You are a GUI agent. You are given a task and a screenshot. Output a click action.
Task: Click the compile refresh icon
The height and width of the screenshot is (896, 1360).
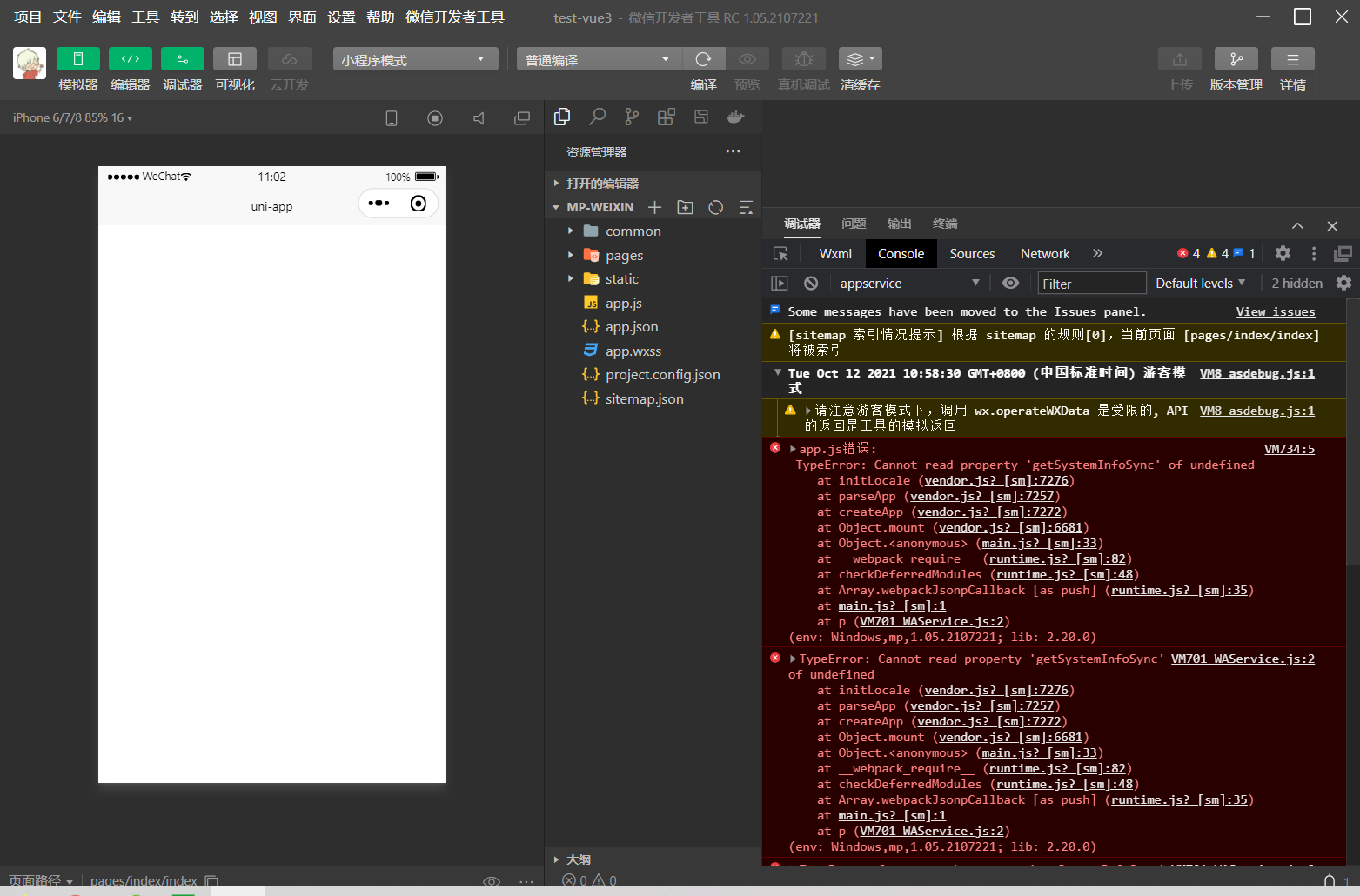(x=704, y=59)
